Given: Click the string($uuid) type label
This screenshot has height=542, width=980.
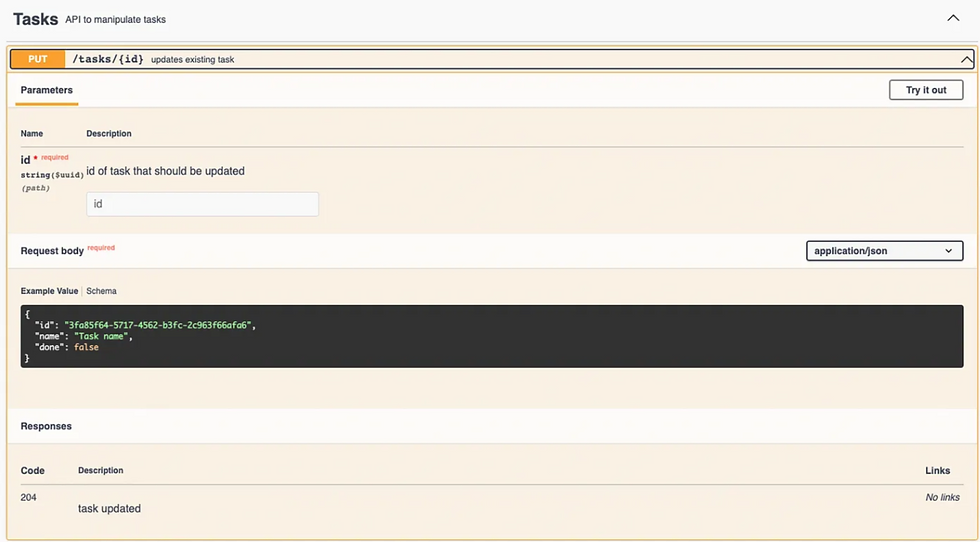Looking at the screenshot, I should [x=52, y=175].
